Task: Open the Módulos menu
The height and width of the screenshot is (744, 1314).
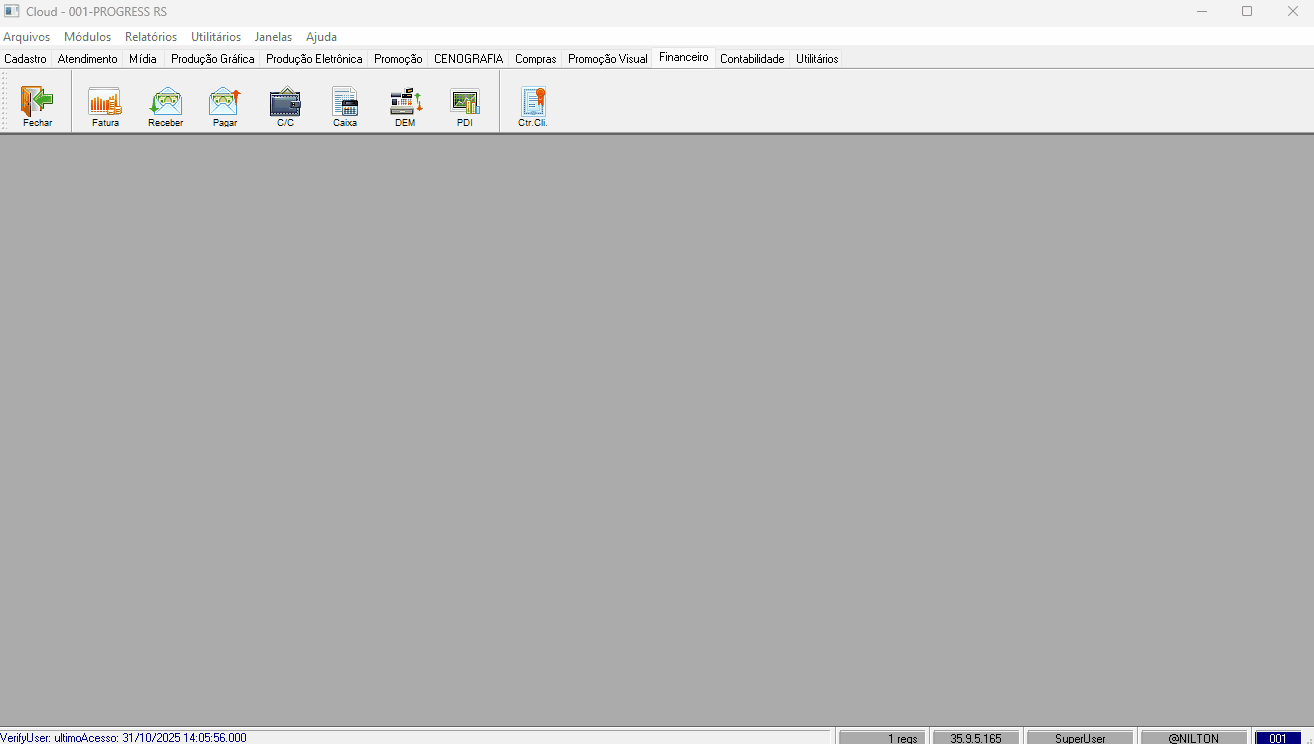Action: pyautogui.click(x=87, y=37)
